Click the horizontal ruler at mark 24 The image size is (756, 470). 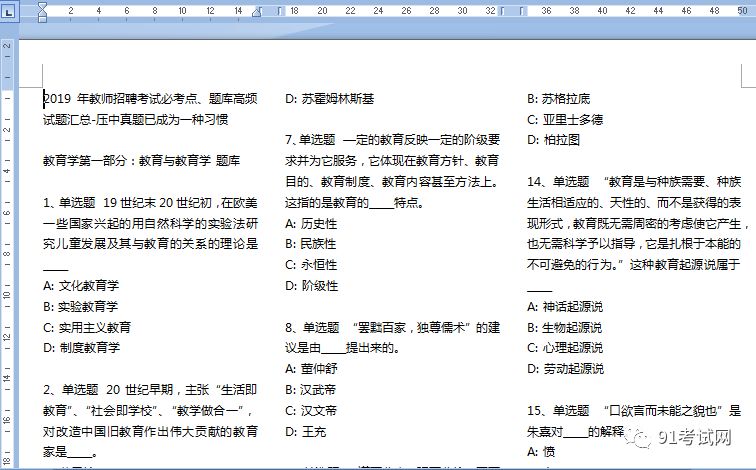pos(378,11)
